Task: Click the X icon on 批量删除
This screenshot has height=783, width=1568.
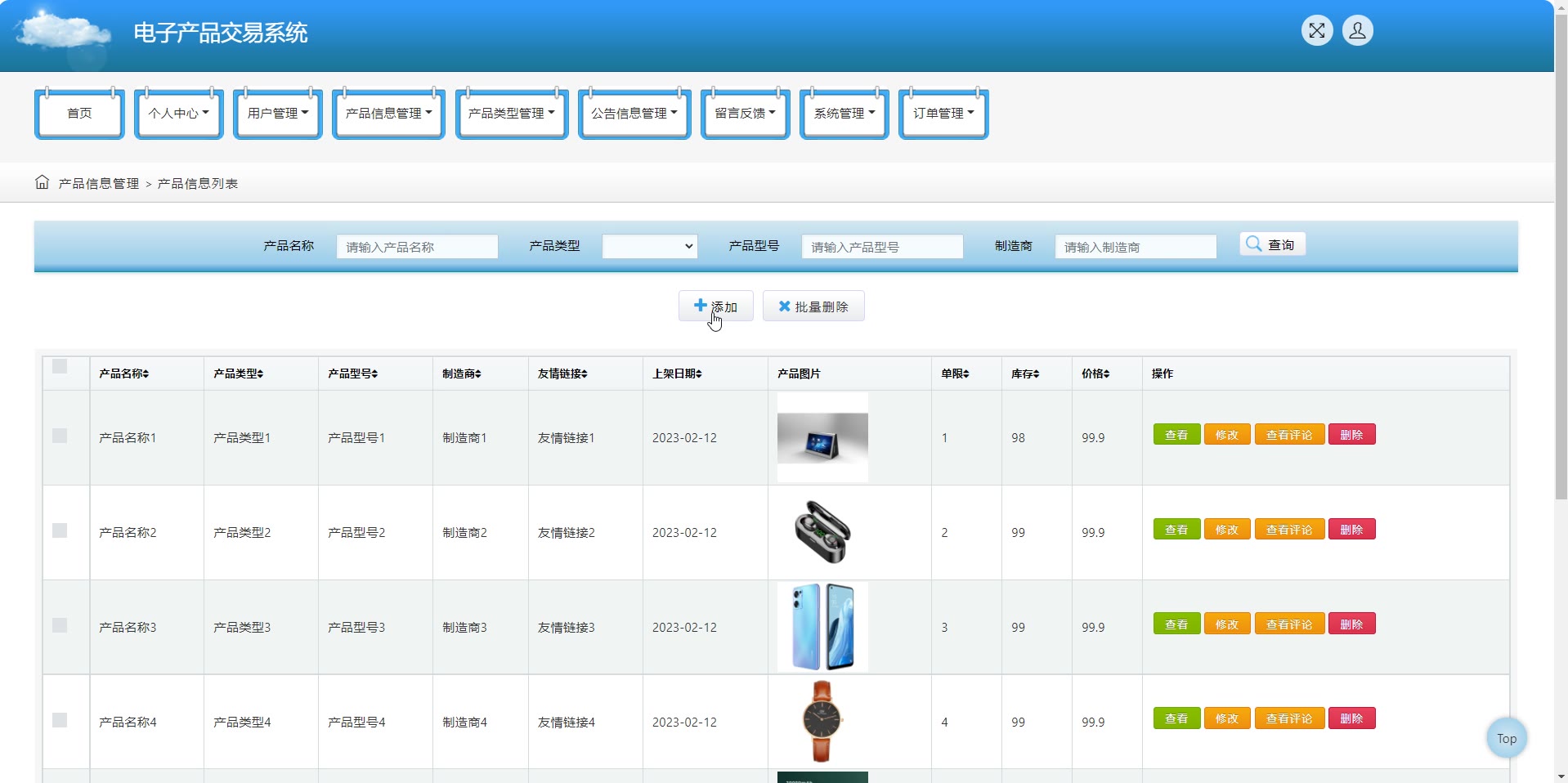Action: click(784, 306)
